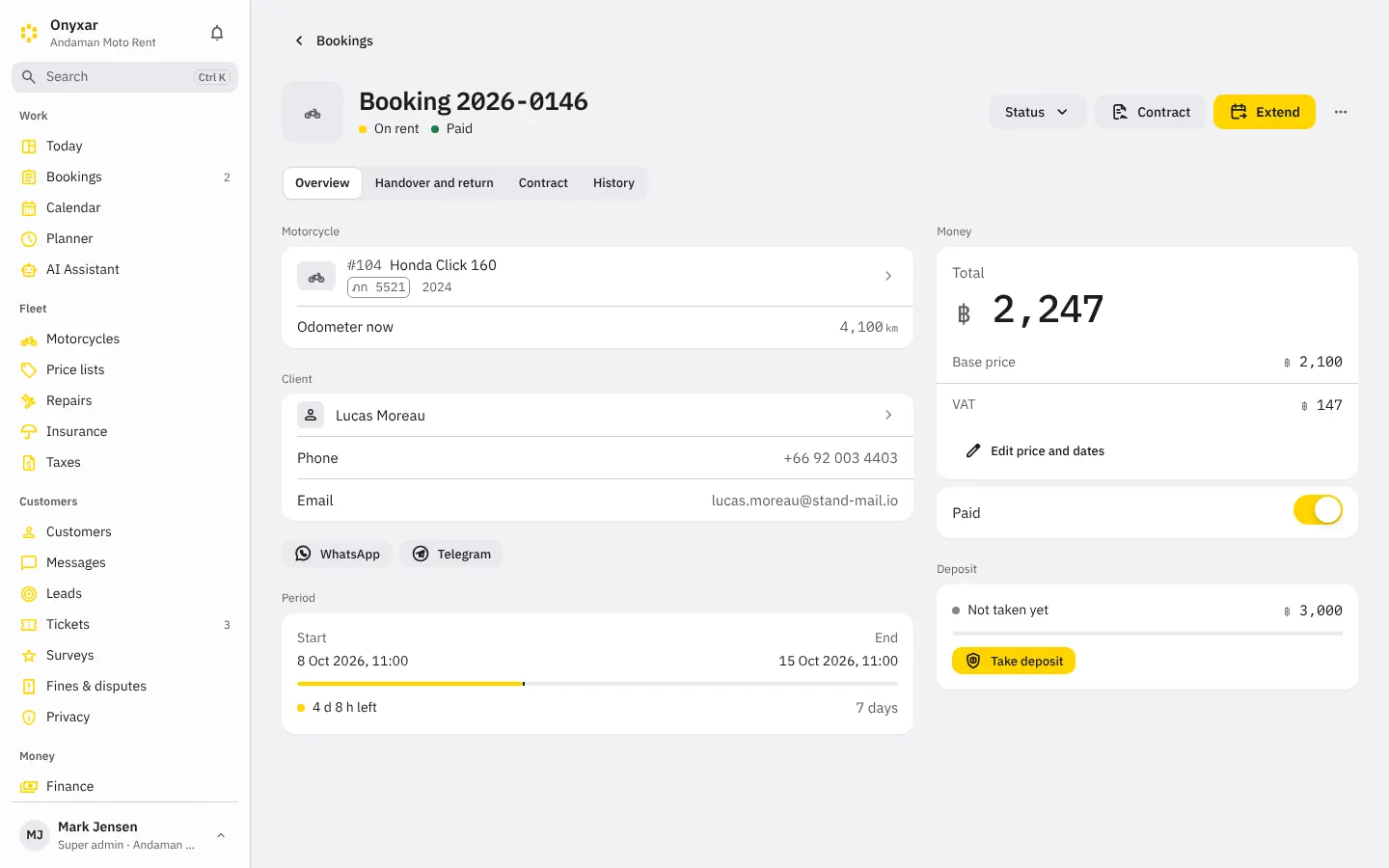Open Finance section
1389x868 pixels.
point(124,787)
